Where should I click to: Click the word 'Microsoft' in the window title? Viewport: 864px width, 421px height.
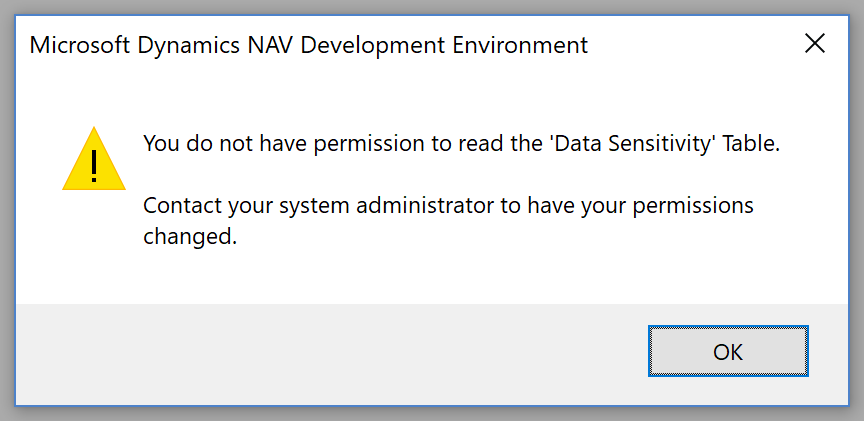click(x=80, y=45)
